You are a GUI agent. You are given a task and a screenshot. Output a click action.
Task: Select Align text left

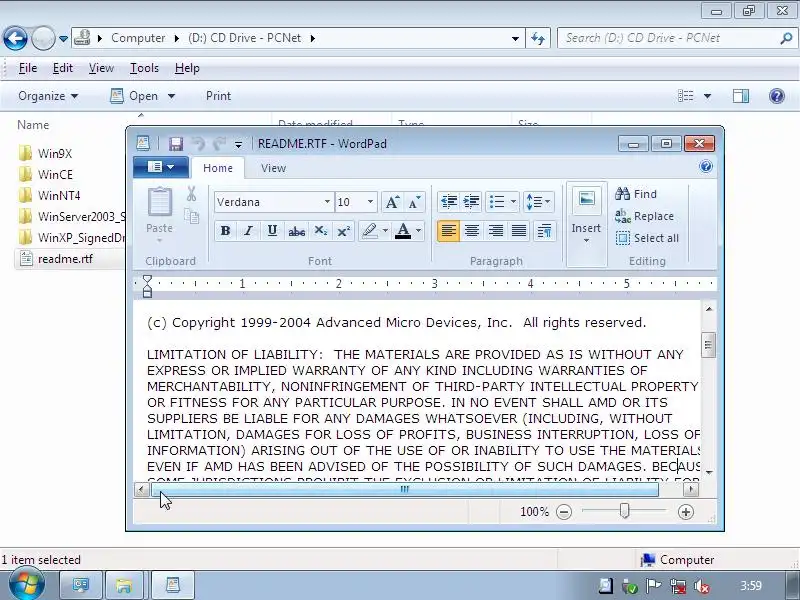pos(448,231)
